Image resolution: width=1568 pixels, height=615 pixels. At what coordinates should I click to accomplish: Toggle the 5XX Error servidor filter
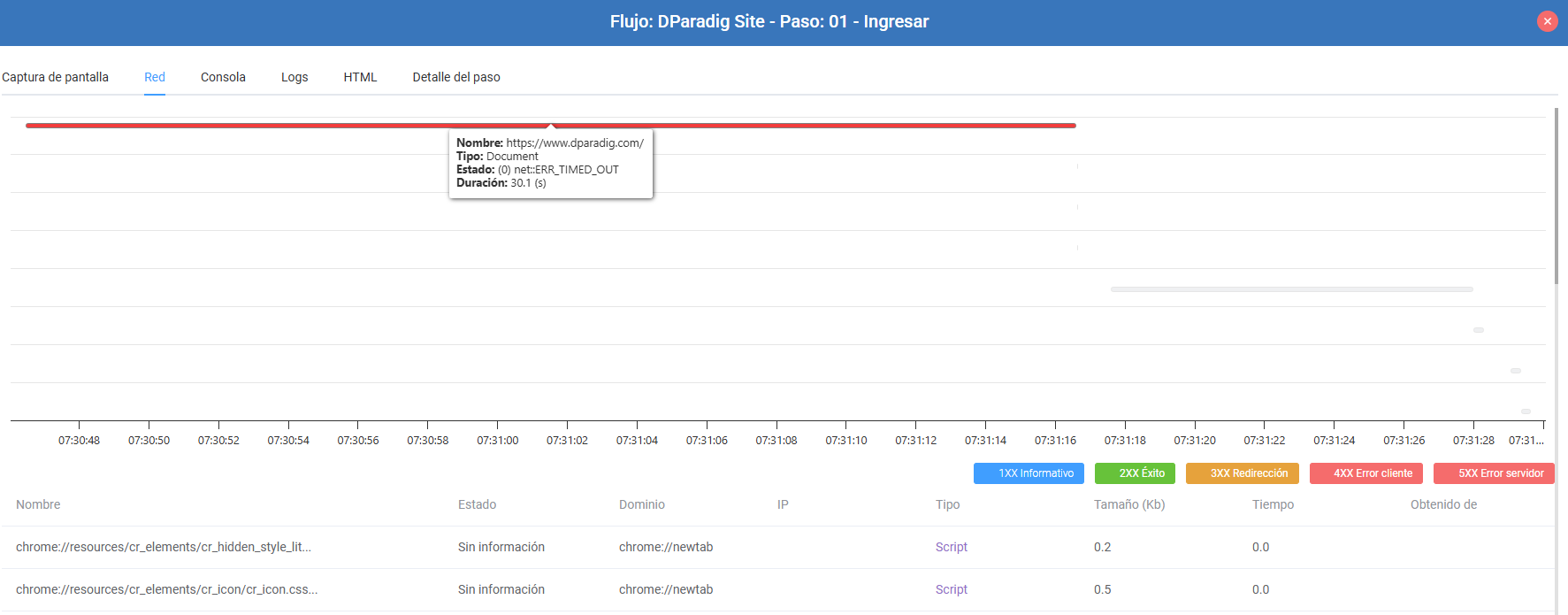pos(1494,473)
